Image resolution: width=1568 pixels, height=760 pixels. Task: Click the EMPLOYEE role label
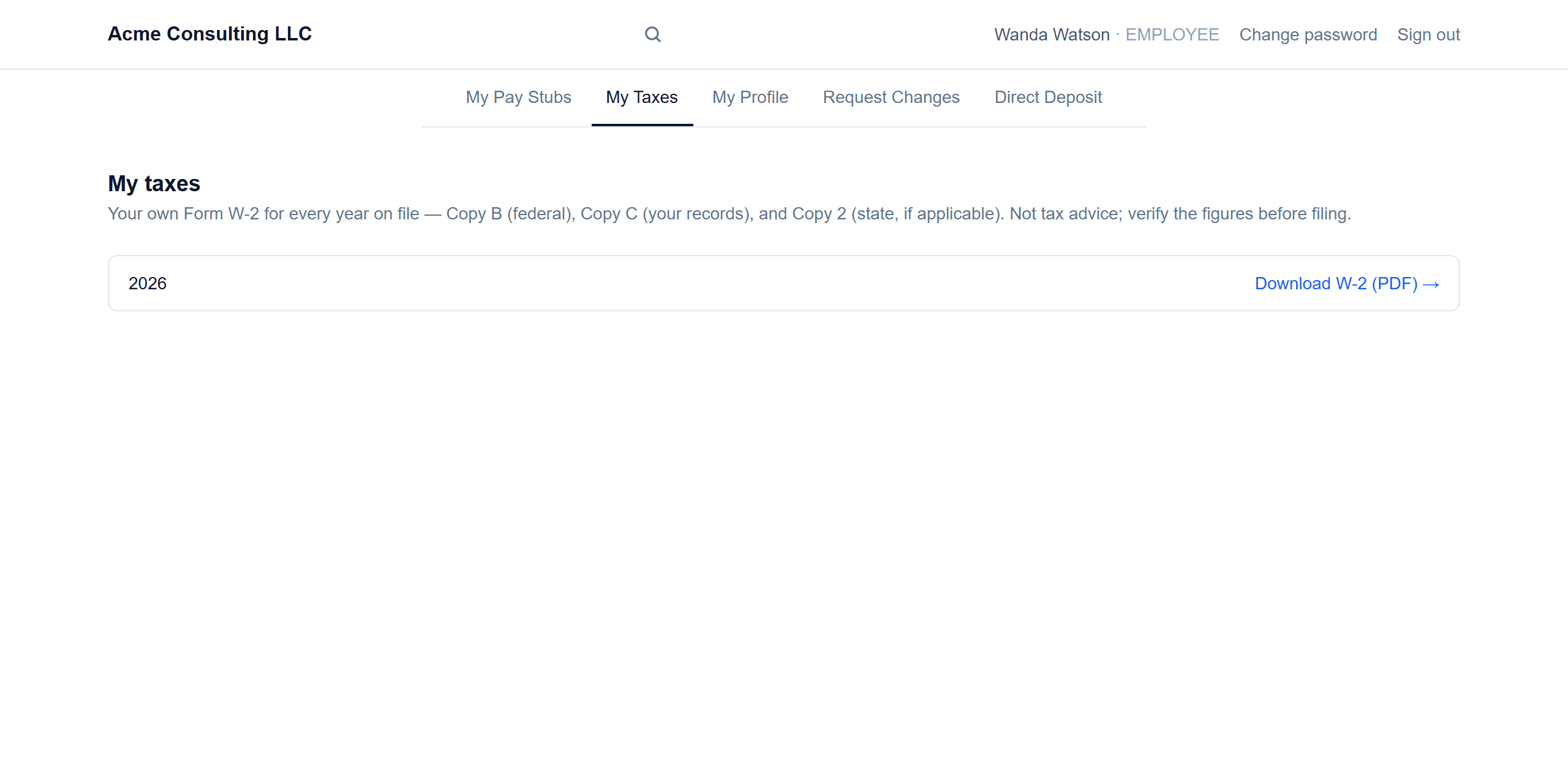pos(1172,34)
